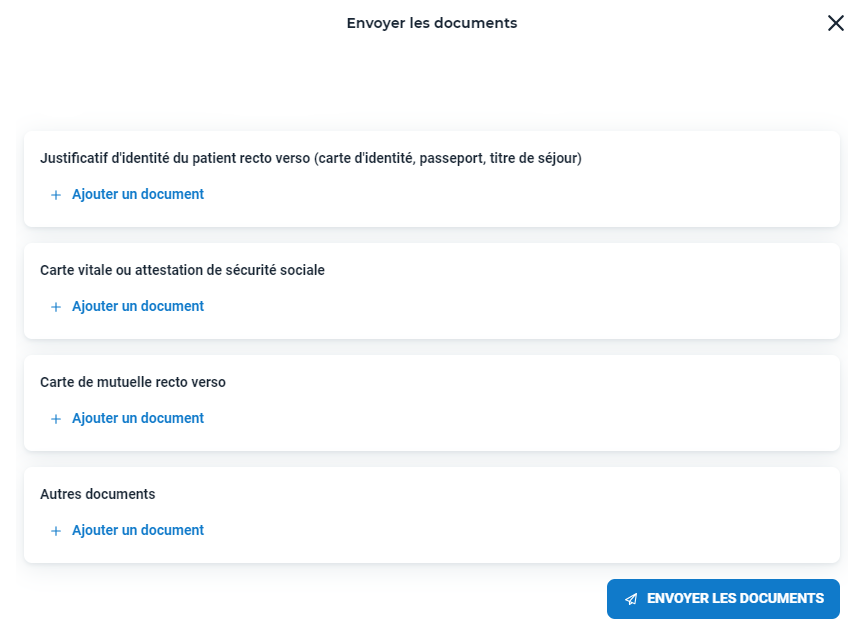Screen dimensions: 861x643
Task: Add a document for Justificatif d'identité
Action: (138, 194)
